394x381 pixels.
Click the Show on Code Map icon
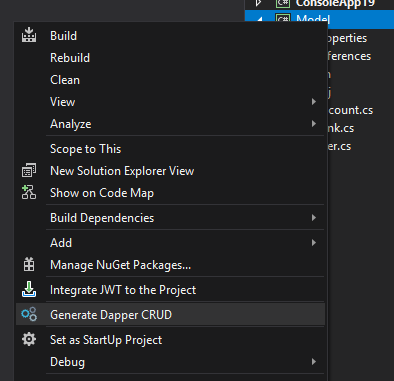tap(29, 192)
